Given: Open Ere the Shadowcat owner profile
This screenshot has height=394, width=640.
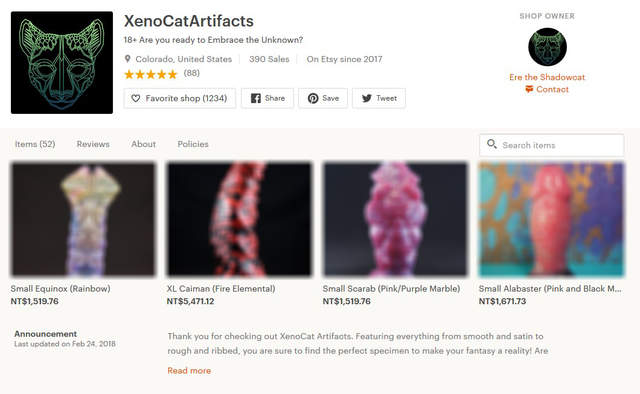Looking at the screenshot, I should tap(547, 77).
